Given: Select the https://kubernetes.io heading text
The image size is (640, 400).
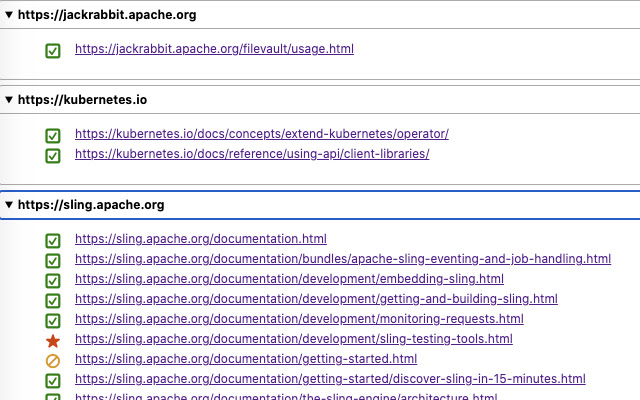Looking at the screenshot, I should point(82,100).
